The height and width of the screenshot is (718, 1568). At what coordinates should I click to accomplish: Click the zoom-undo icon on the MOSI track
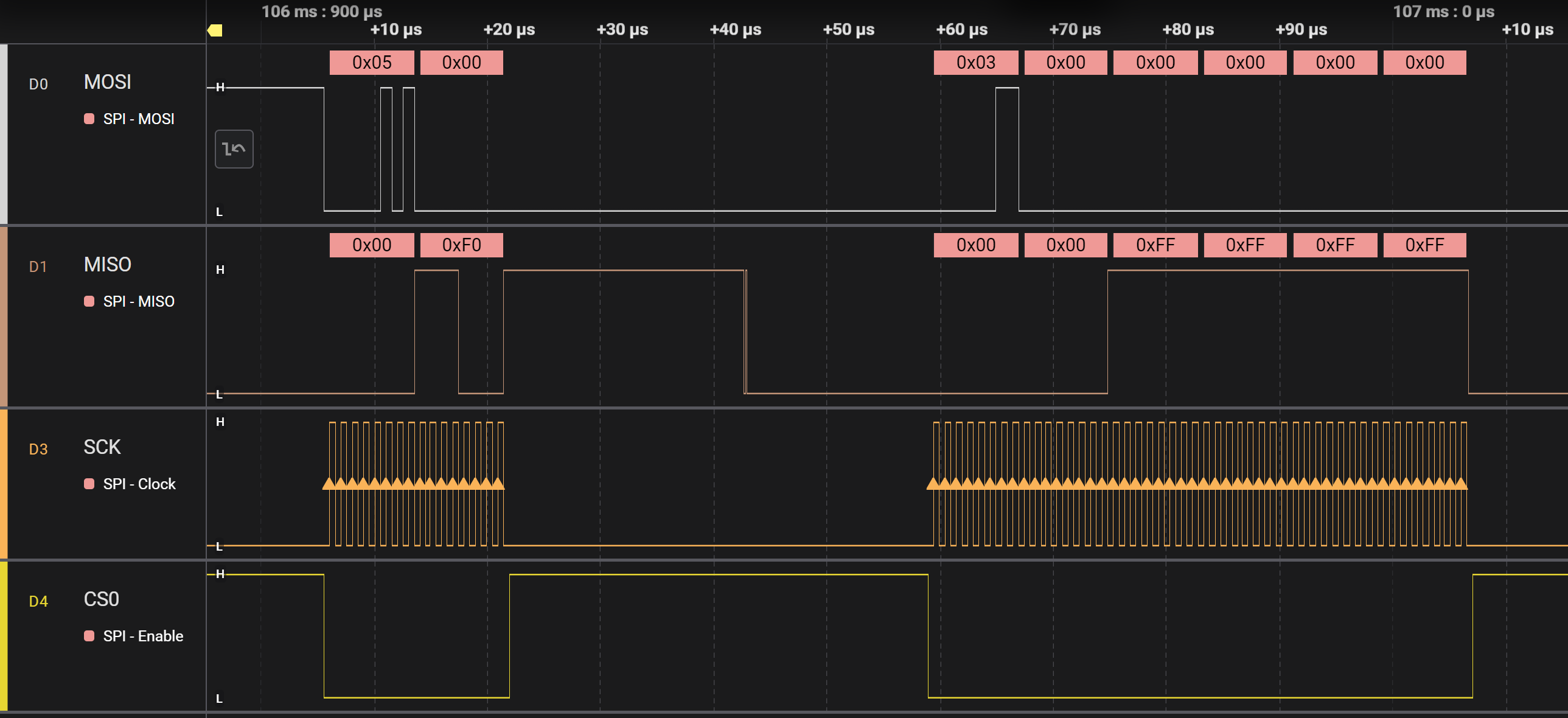tap(234, 148)
